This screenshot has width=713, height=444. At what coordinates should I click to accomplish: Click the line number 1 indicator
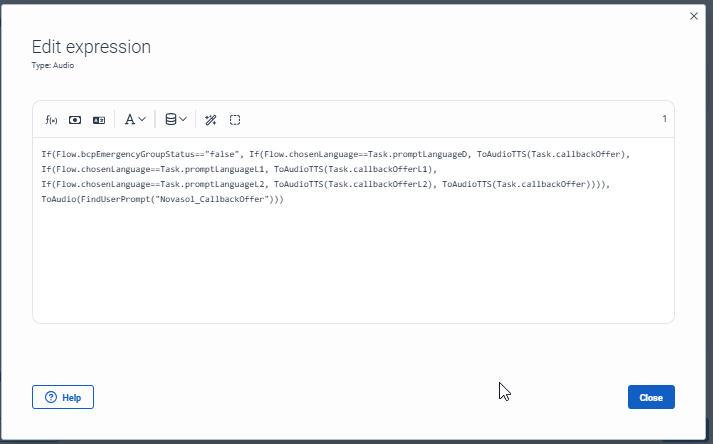(664, 119)
